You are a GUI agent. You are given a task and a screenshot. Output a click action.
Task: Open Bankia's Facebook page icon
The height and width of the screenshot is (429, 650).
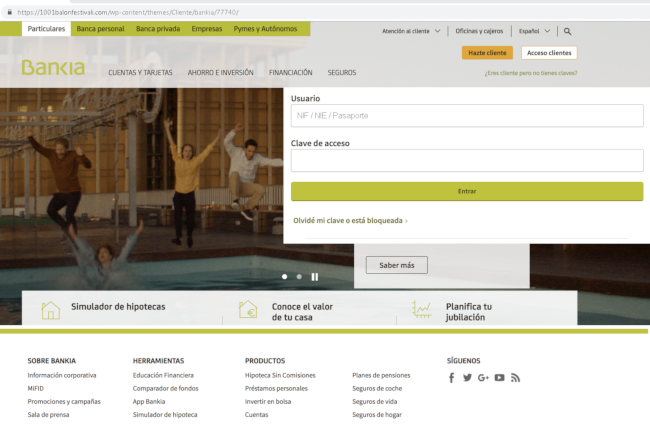click(452, 377)
